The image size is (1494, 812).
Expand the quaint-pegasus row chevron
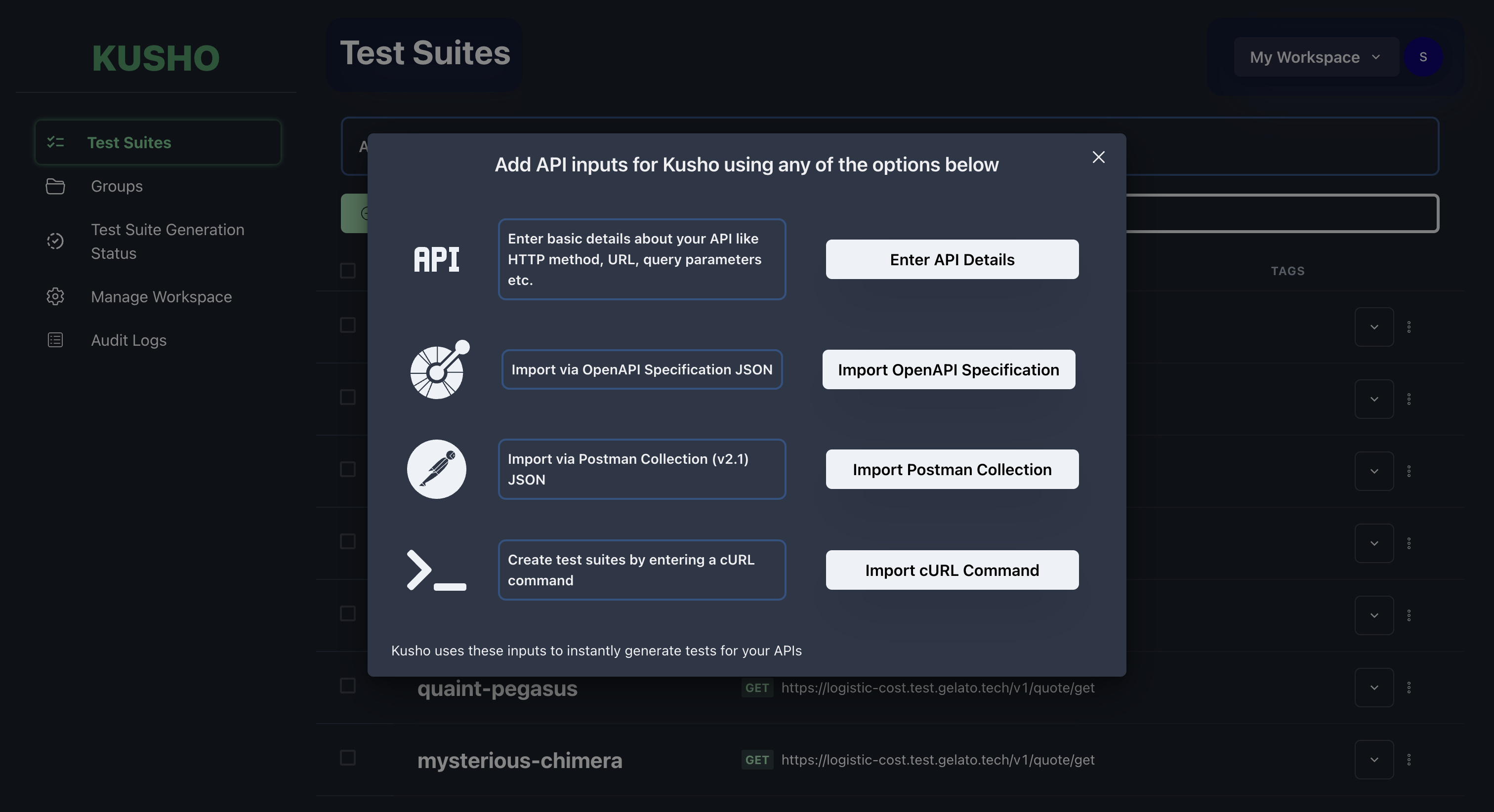pos(1374,688)
